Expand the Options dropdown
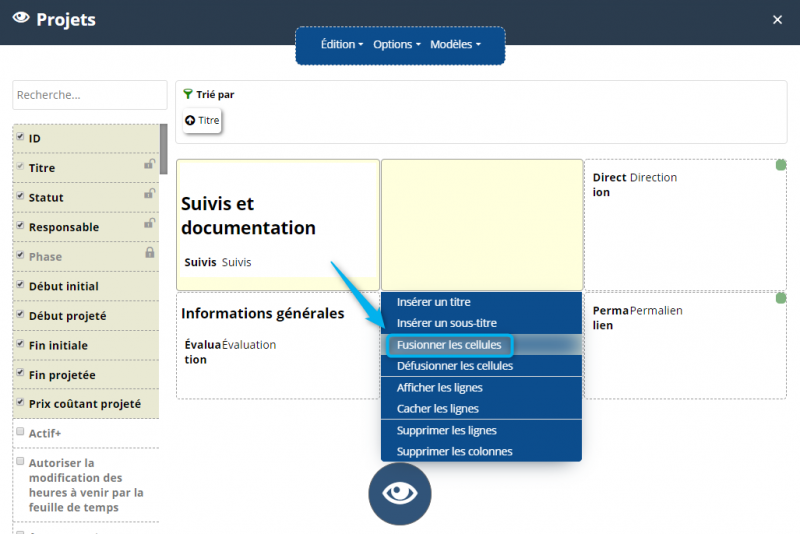800x534 pixels. (x=397, y=44)
